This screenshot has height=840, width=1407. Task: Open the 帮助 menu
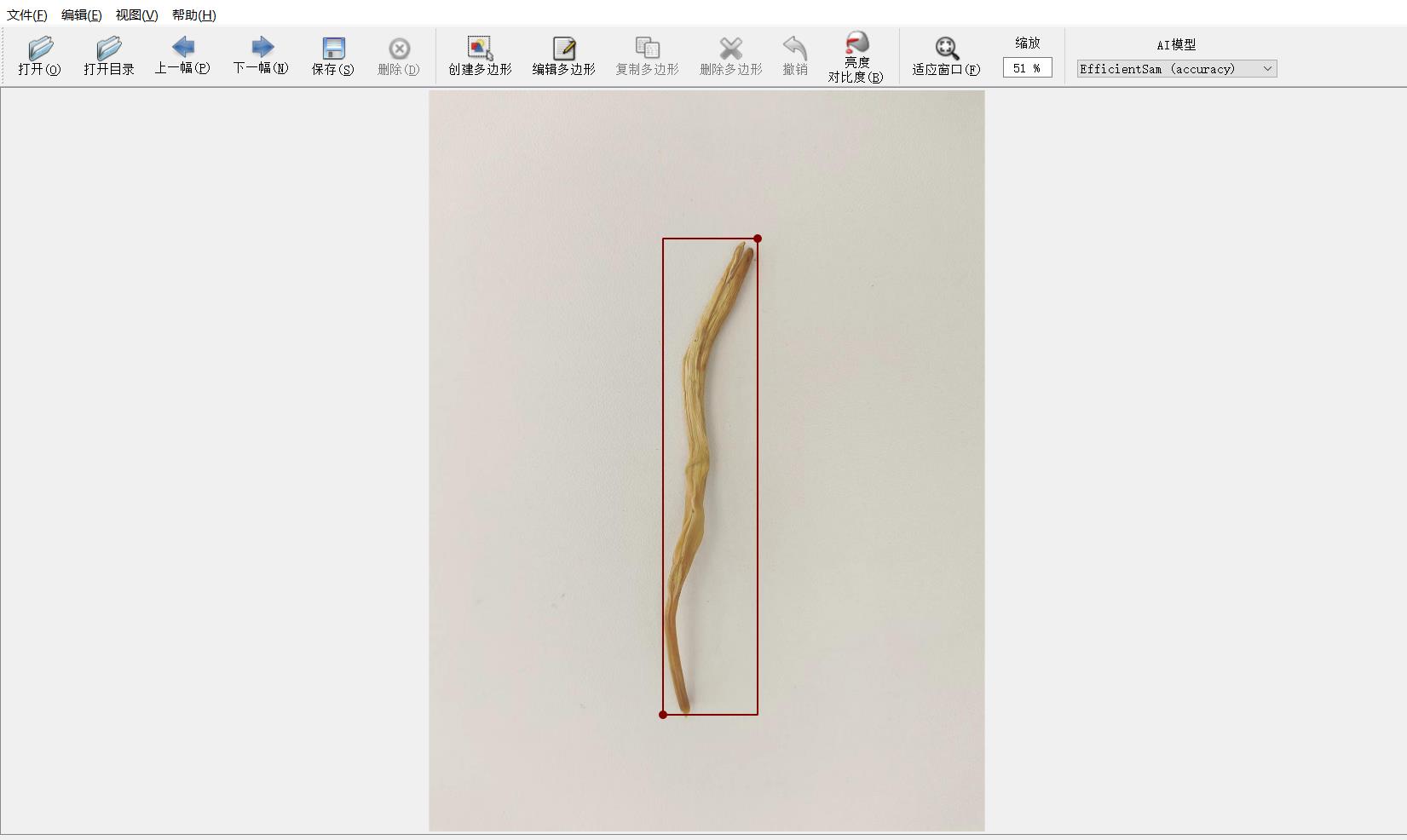(x=194, y=14)
